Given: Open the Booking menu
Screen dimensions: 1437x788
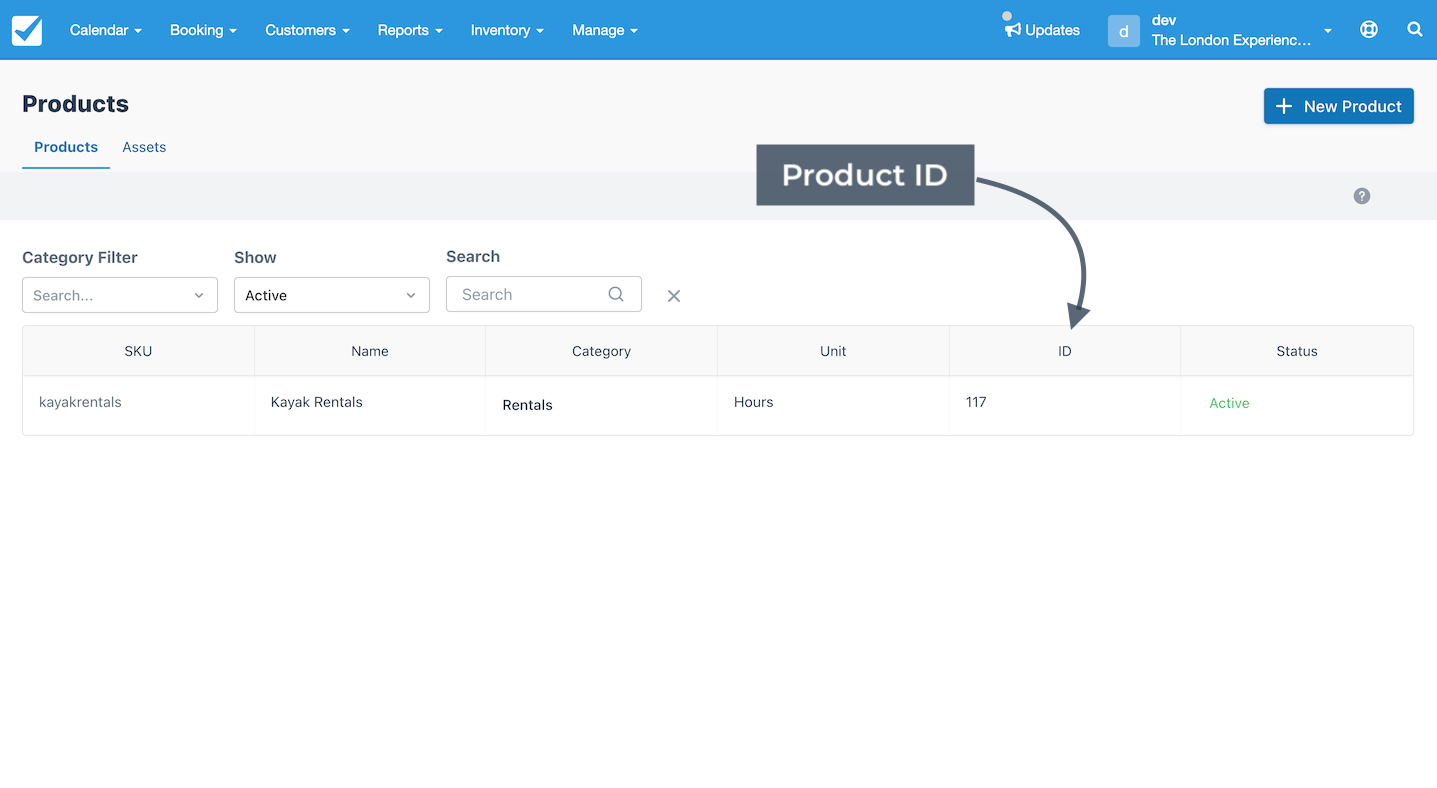Looking at the screenshot, I should (203, 30).
